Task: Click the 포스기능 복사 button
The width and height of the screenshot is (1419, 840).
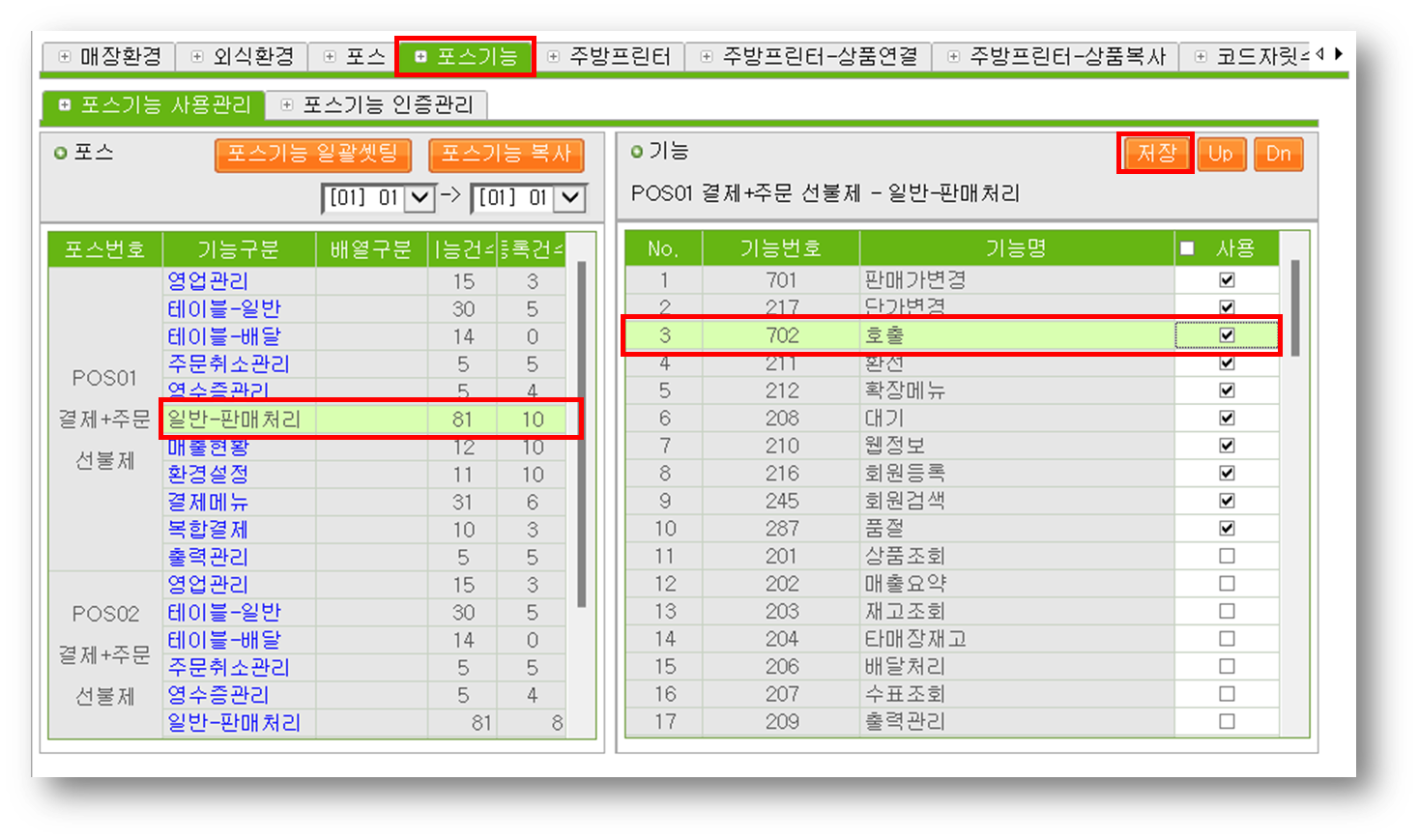Action: point(506,154)
